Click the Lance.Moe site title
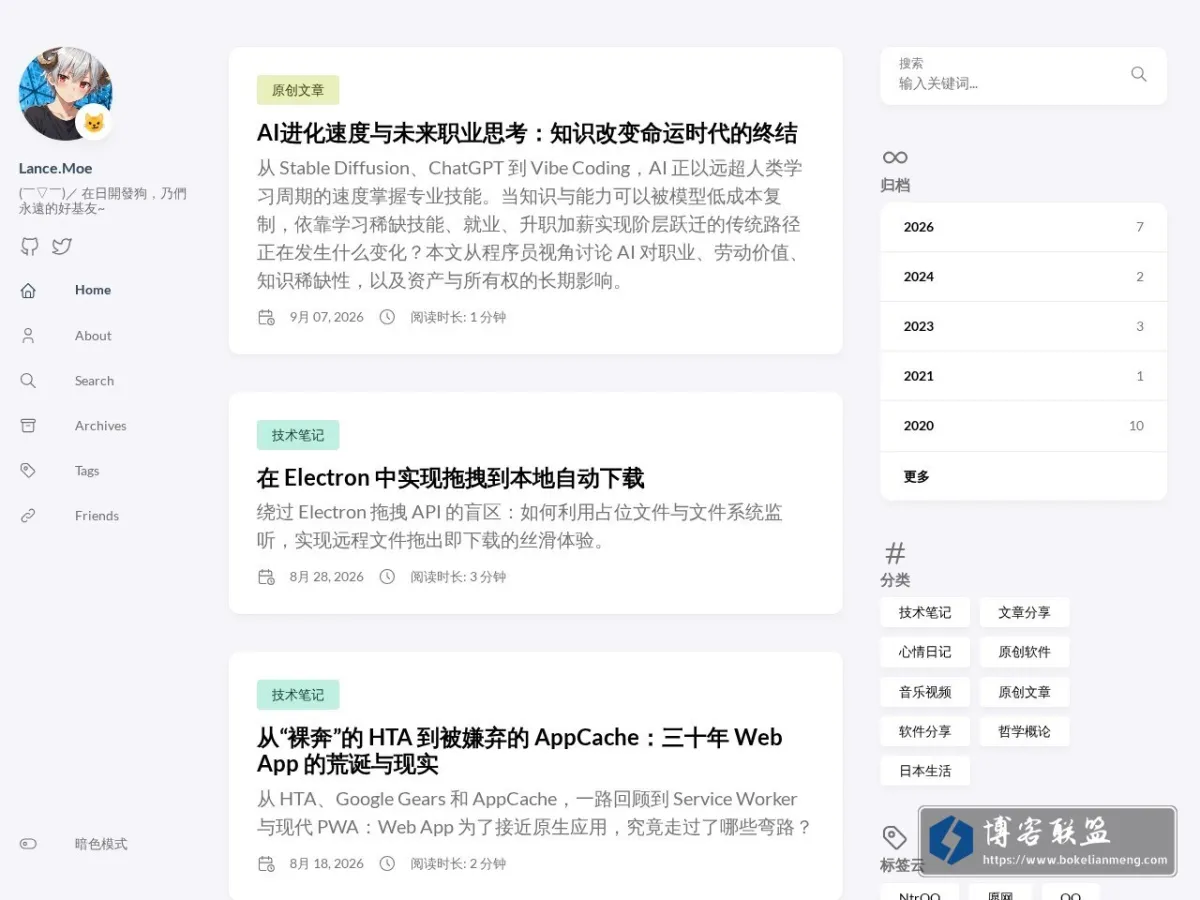Screen dimensions: 1200x900 point(55,168)
